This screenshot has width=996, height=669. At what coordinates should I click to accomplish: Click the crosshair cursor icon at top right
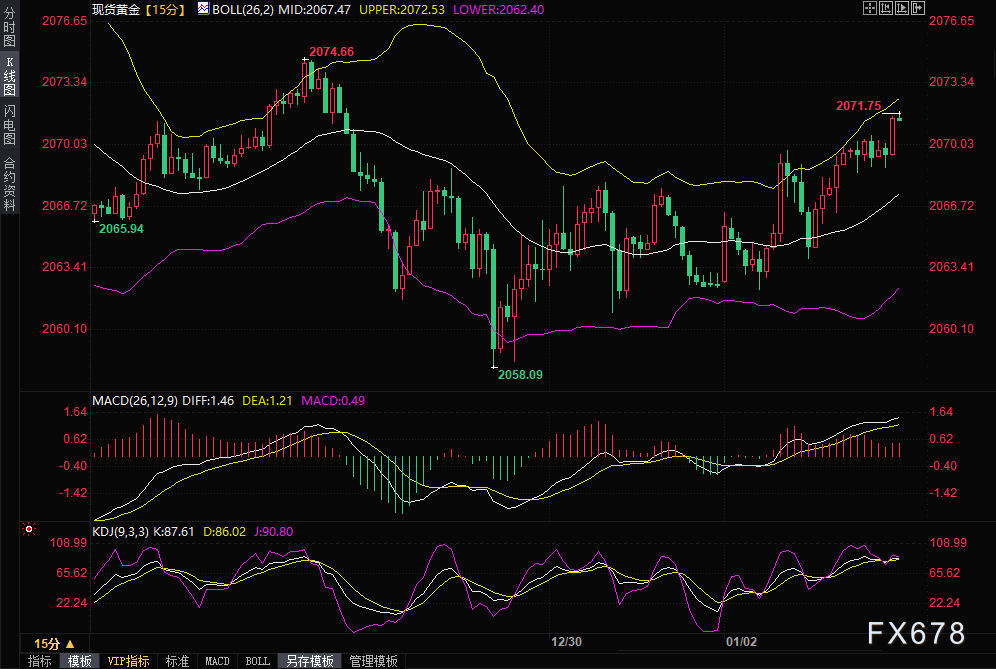tap(869, 8)
